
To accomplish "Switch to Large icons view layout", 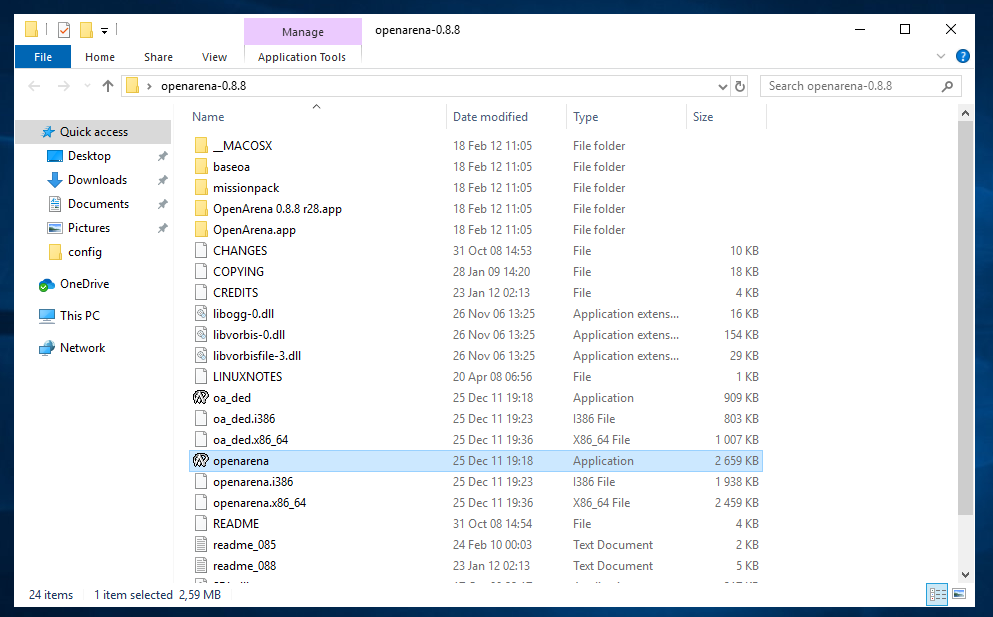I will (x=959, y=594).
